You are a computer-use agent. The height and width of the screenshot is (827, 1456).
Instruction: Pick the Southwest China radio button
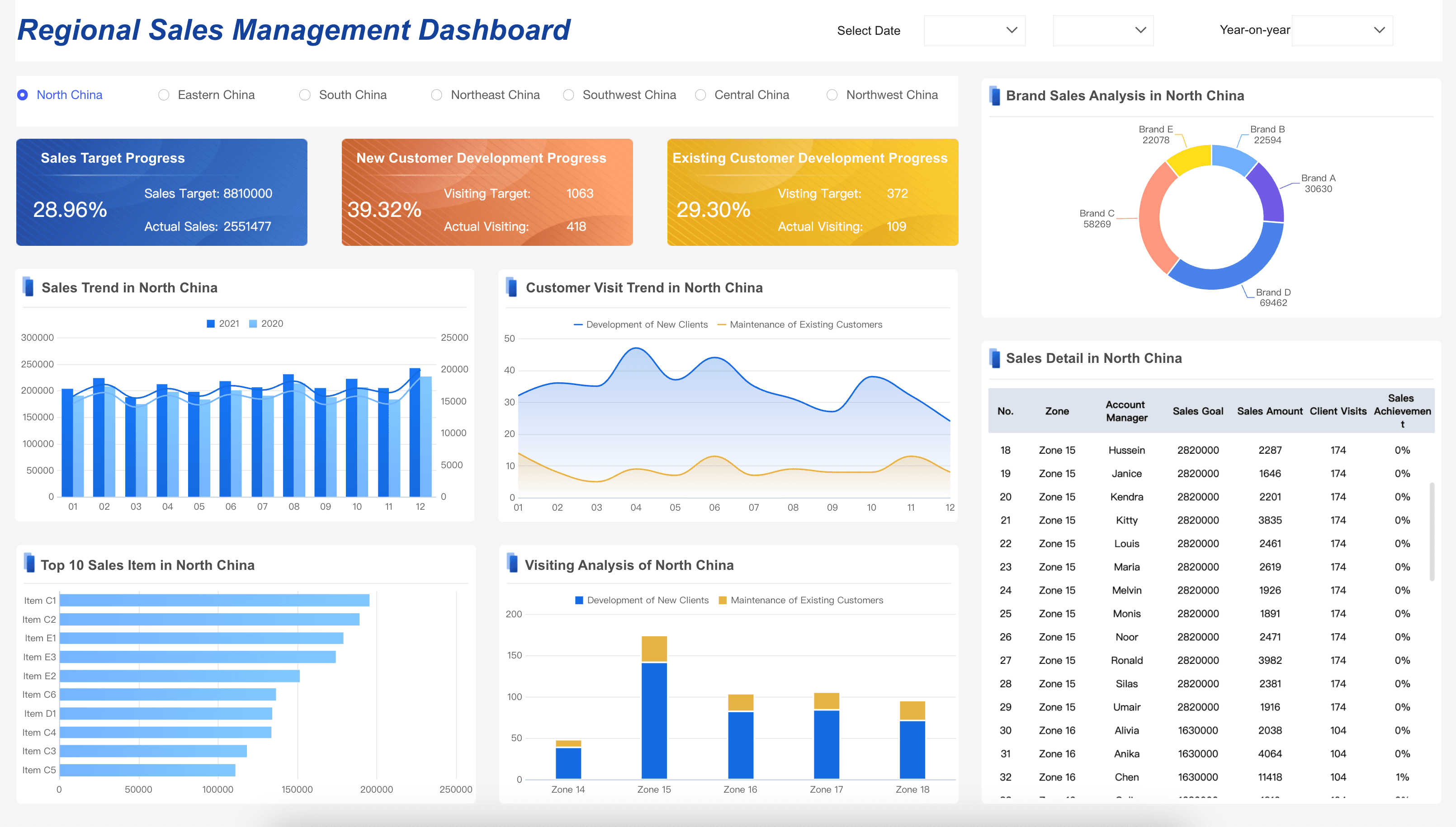(568, 95)
